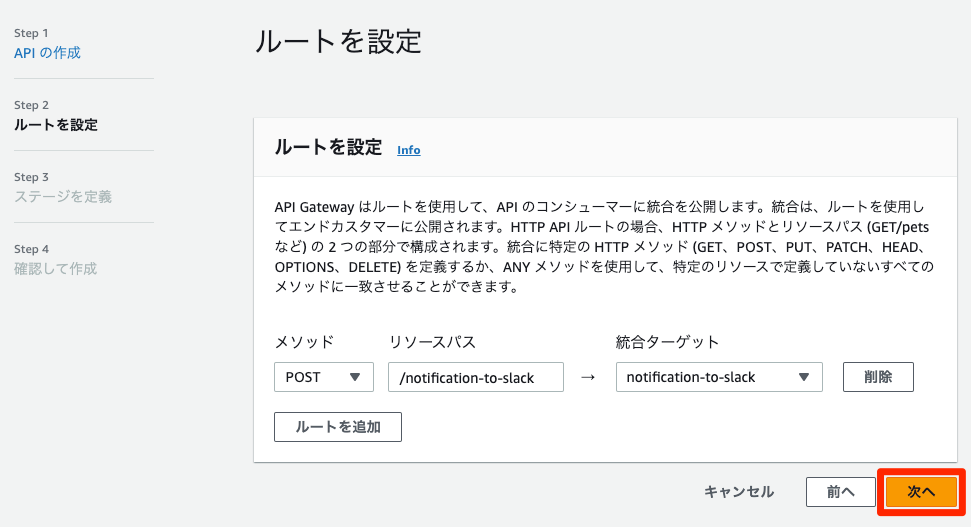Cancel the wizard with キャンセル
This screenshot has height=527, width=971.
[739, 491]
